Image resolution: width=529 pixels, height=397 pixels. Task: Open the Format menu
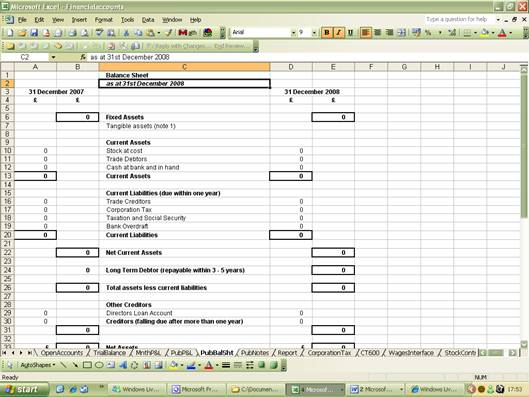point(104,20)
